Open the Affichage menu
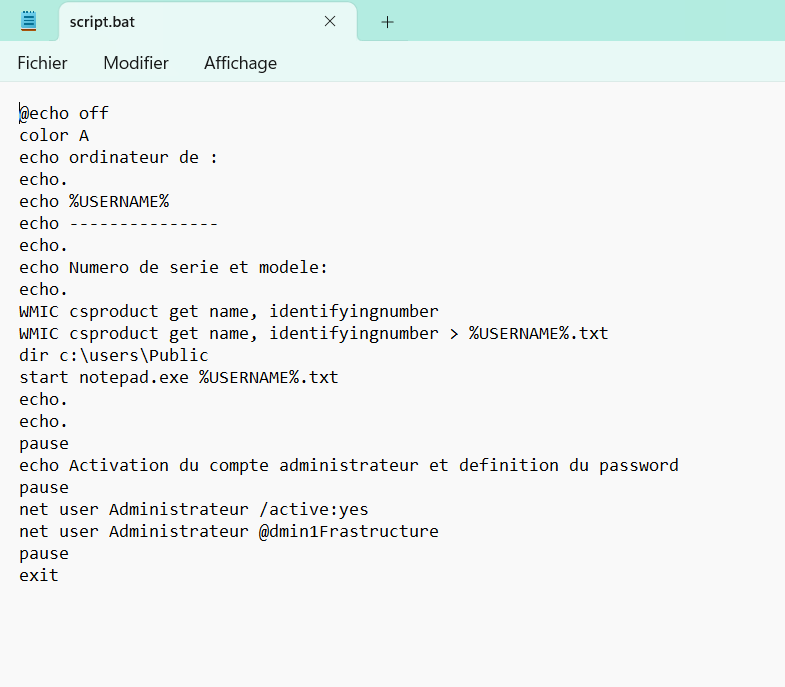 point(240,63)
